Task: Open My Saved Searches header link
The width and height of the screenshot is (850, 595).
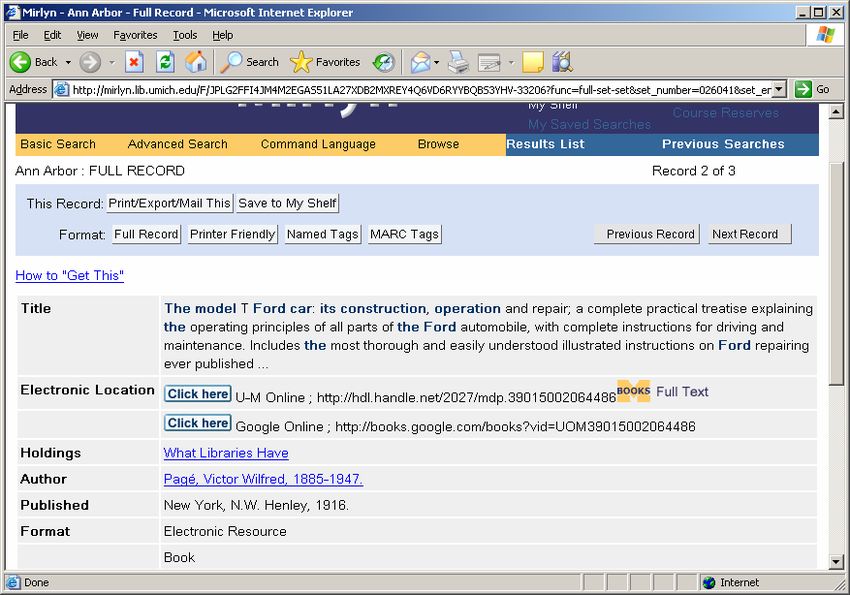Action: [x=589, y=125]
